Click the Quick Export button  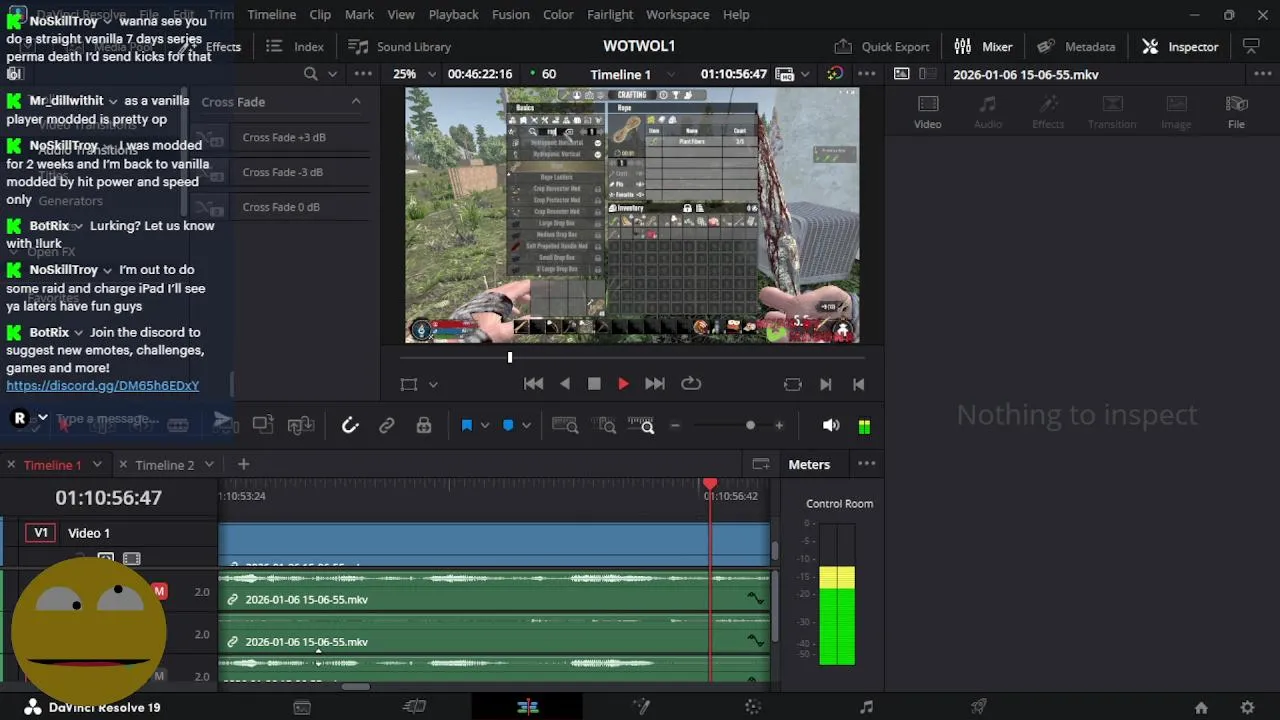pyautogui.click(x=881, y=46)
